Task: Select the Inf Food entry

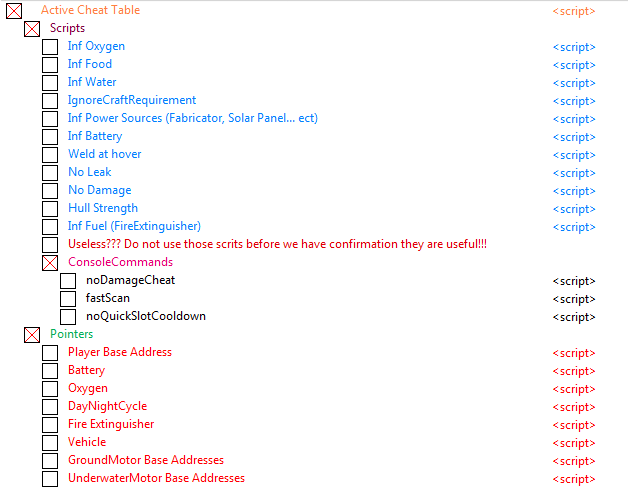Action: 90,64
